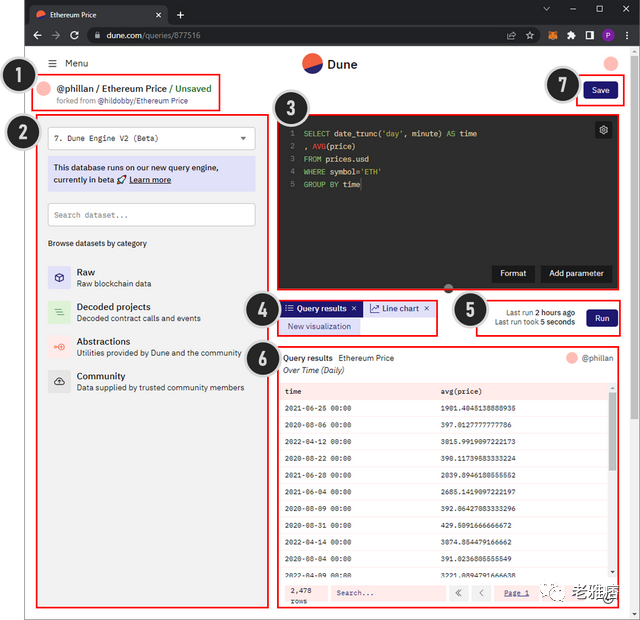This screenshot has height=620, width=640.
Task: Open the browser extensions puzzle icon
Action: tap(571, 36)
